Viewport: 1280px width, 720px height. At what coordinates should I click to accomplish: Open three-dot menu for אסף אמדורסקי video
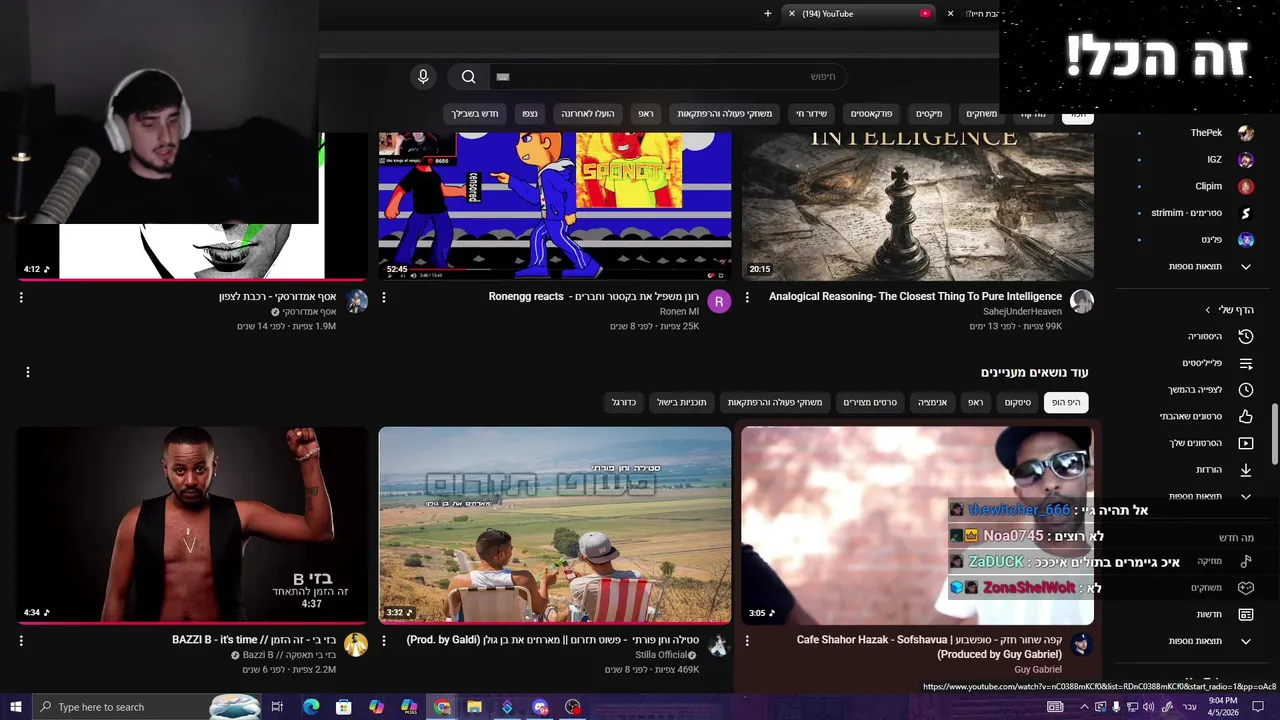pos(21,297)
